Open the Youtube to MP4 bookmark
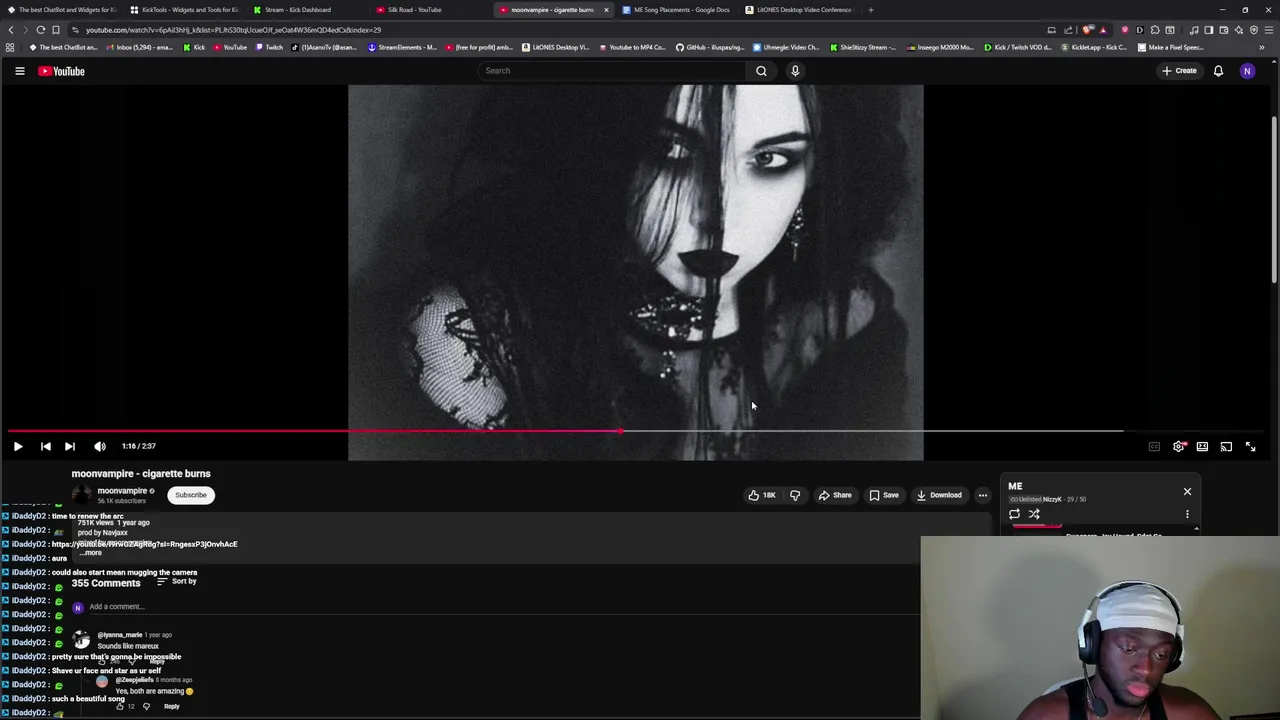 pos(632,47)
